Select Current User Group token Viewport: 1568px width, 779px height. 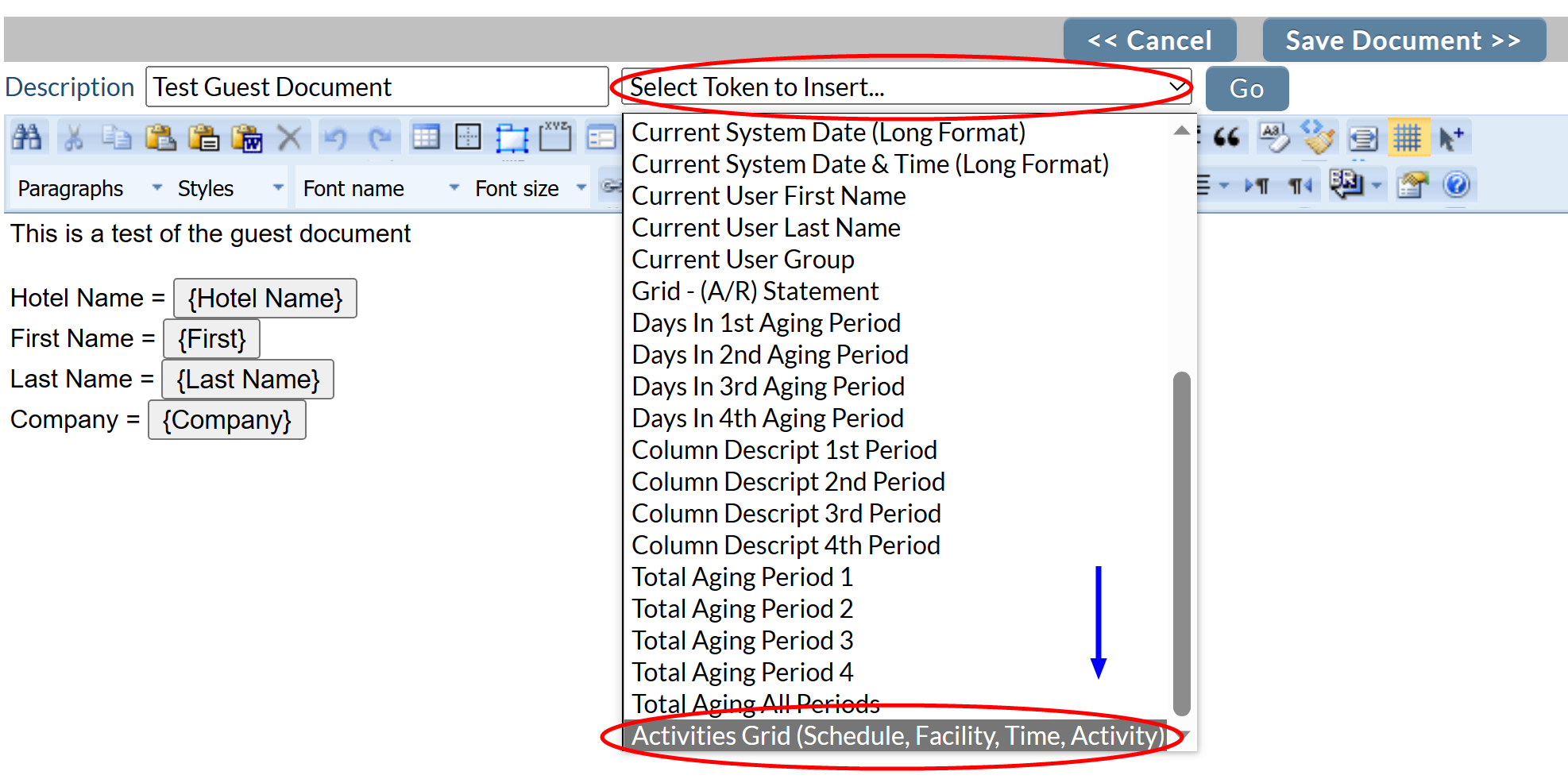click(x=897, y=260)
